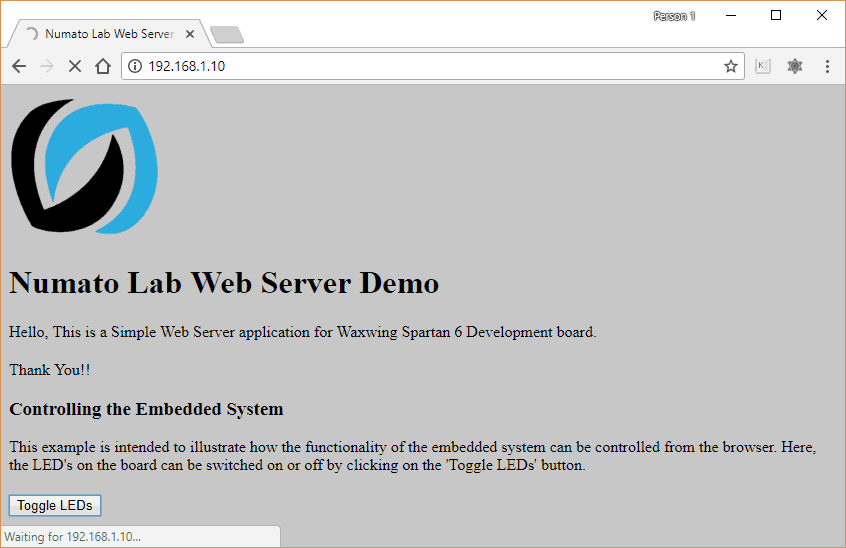Bookmark this page with the star icon

click(x=731, y=66)
